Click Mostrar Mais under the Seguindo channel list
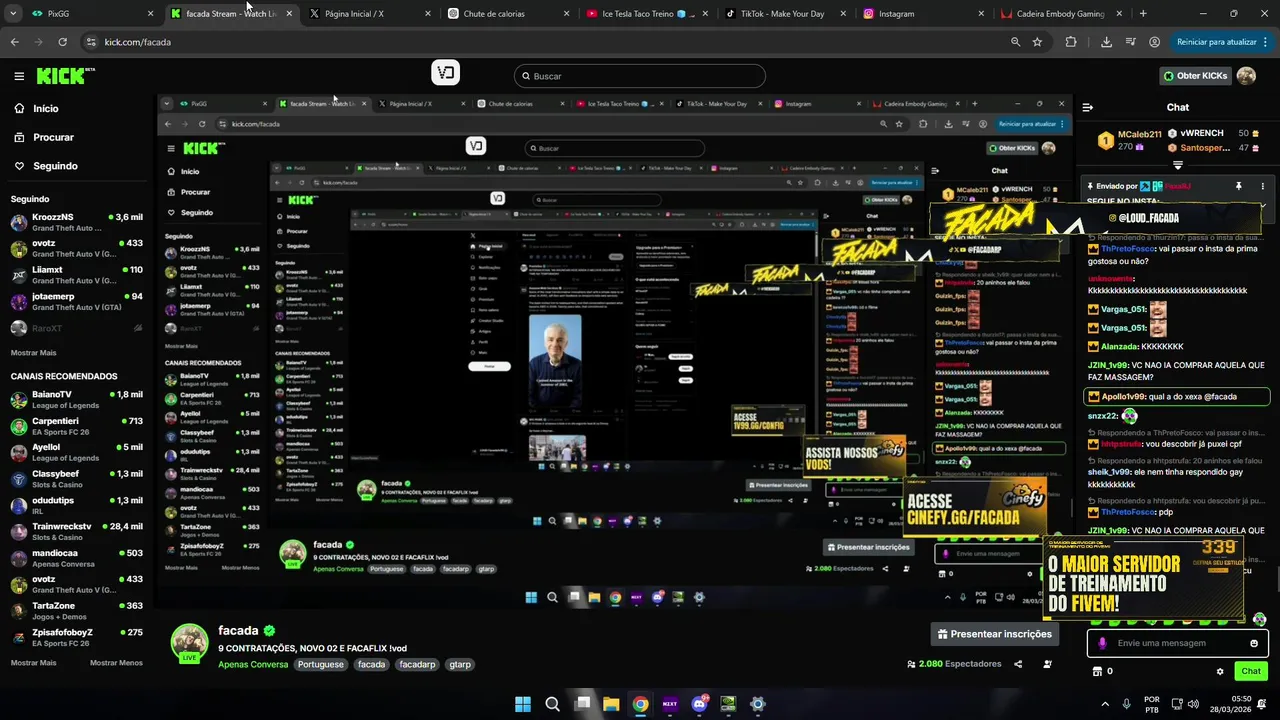 (33, 353)
